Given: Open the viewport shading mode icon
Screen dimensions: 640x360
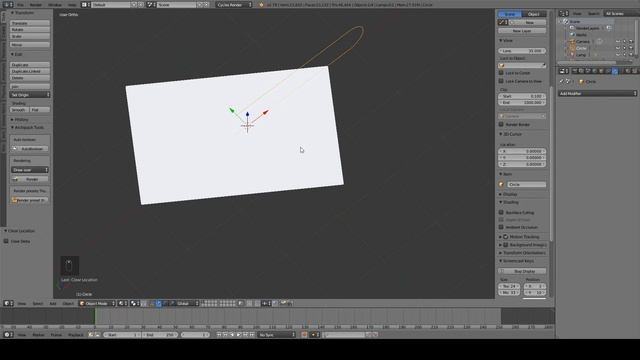Looking at the screenshot, I should [123, 303].
